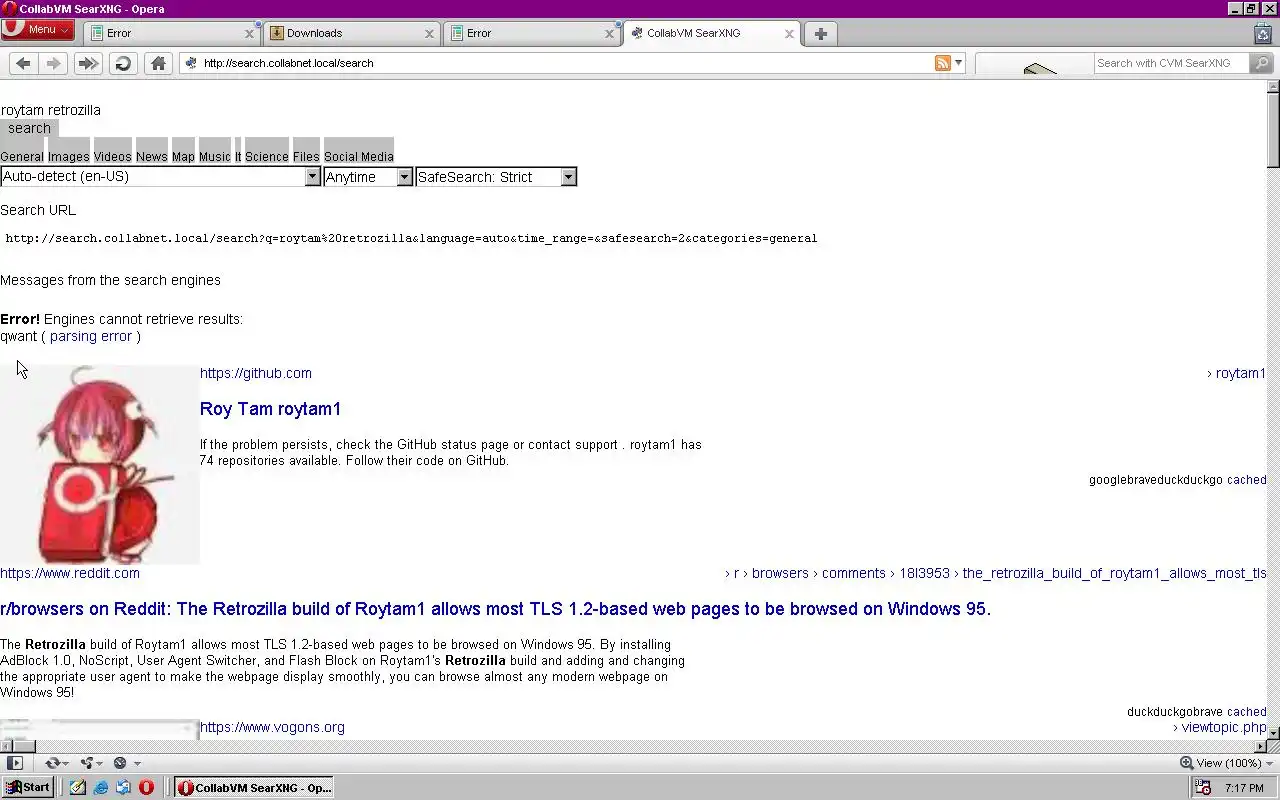Image resolution: width=1280 pixels, height=800 pixels.
Task: Open the Opera Unite icon in status bar
Action: click(x=88, y=763)
